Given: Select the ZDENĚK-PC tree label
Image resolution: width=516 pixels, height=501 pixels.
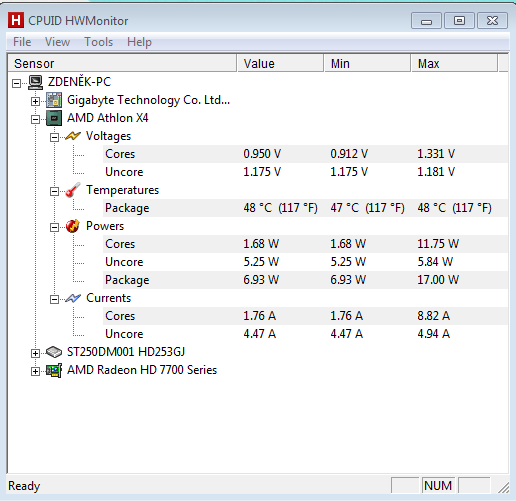Looking at the screenshot, I should pyautogui.click(x=79, y=82).
